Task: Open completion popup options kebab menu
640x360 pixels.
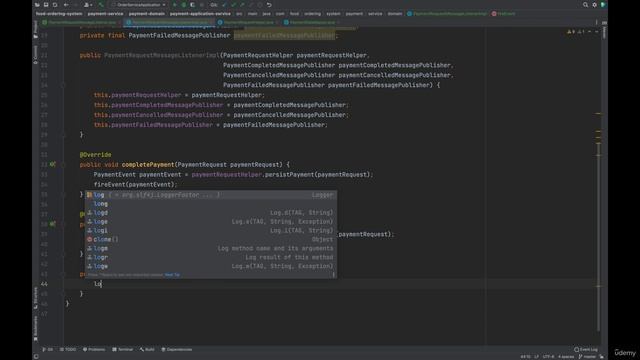Action: click(x=333, y=275)
